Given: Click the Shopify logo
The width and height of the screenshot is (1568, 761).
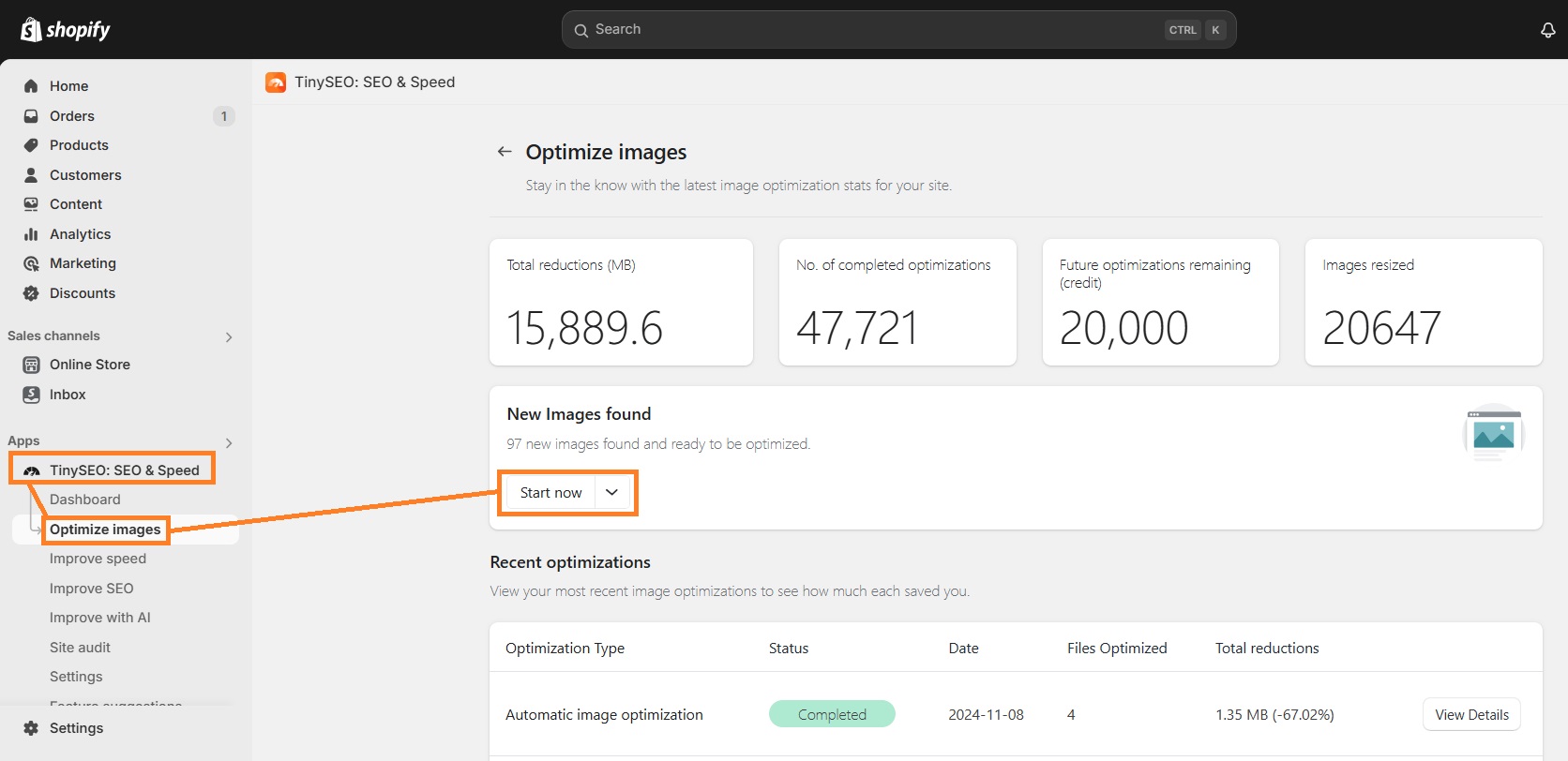Looking at the screenshot, I should pyautogui.click(x=65, y=29).
